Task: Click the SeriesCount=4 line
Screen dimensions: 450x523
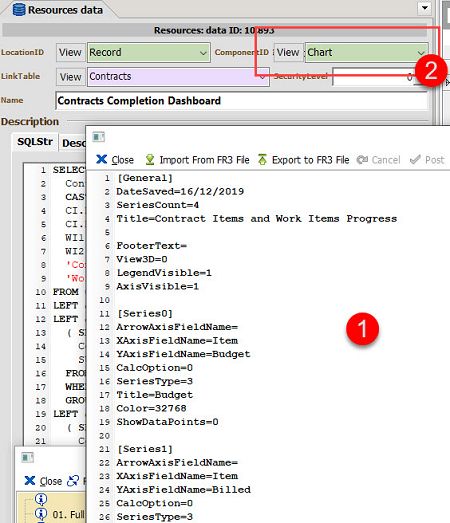Action: (x=157, y=205)
